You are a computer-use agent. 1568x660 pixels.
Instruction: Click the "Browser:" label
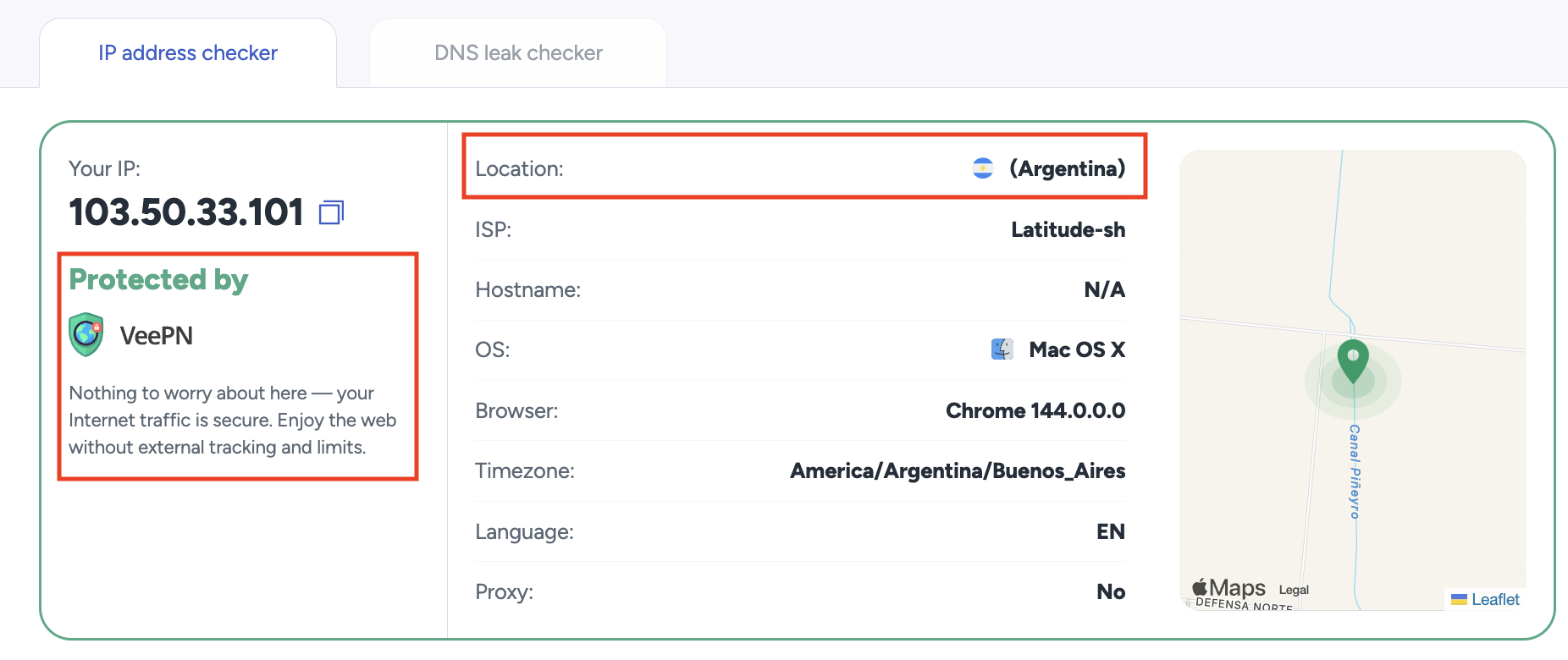pos(516,410)
